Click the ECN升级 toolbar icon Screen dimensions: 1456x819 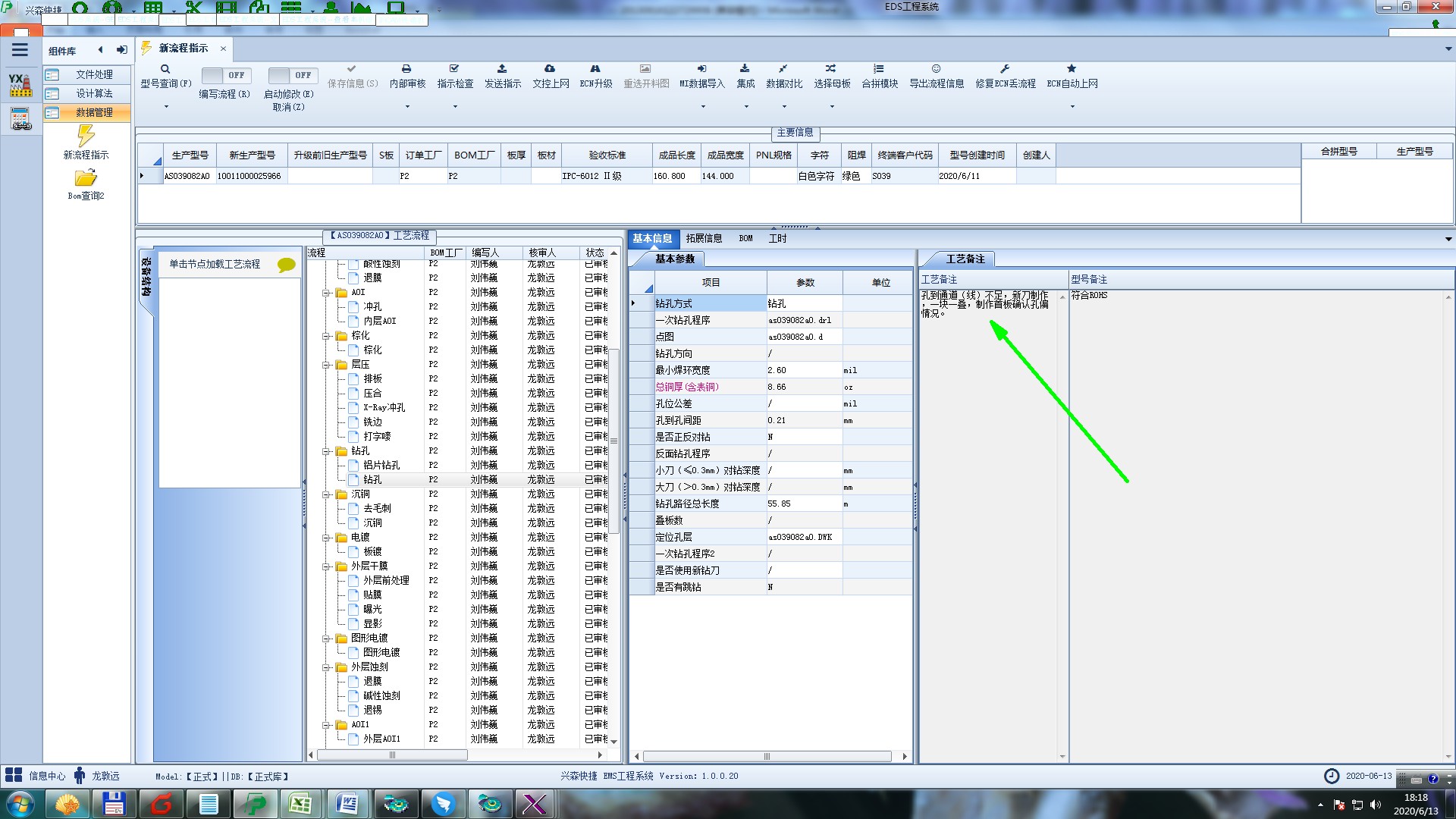(x=595, y=69)
